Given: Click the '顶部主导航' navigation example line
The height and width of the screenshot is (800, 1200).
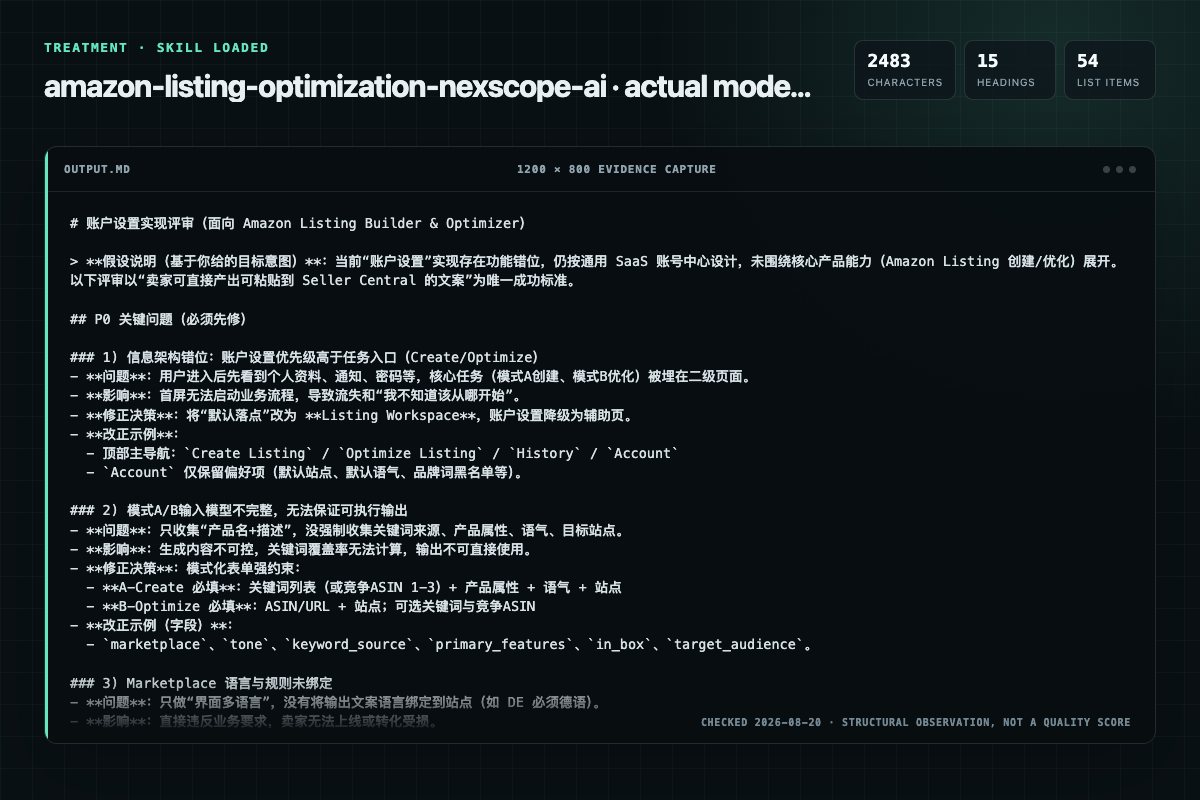Looking at the screenshot, I should tap(382, 453).
